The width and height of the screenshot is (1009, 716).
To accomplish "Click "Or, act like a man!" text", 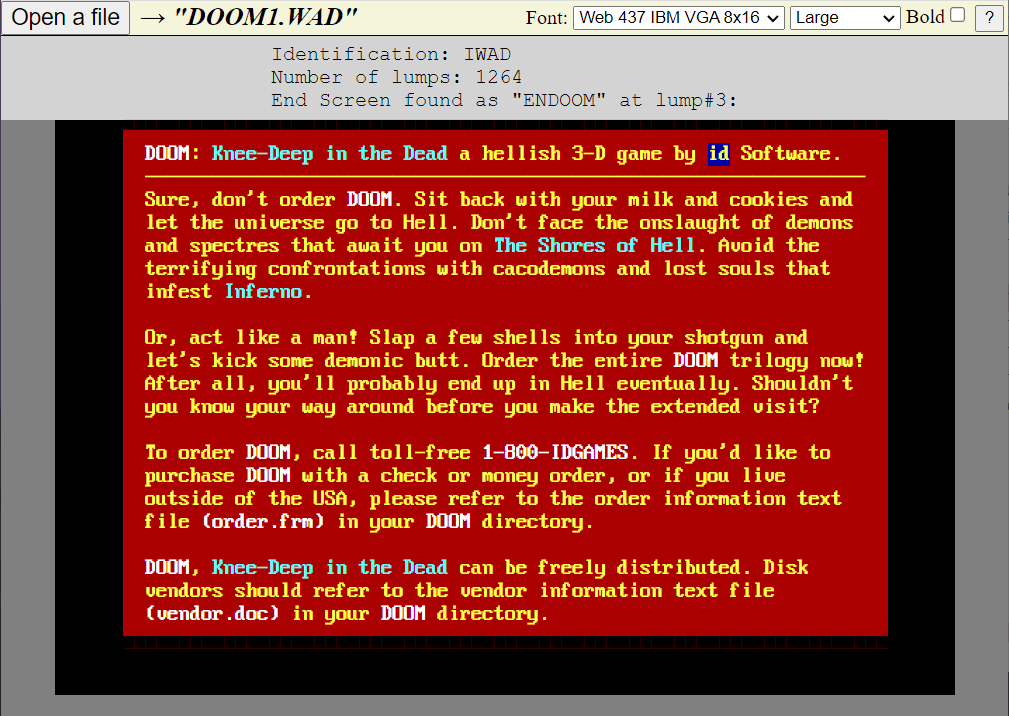I will click(250, 338).
